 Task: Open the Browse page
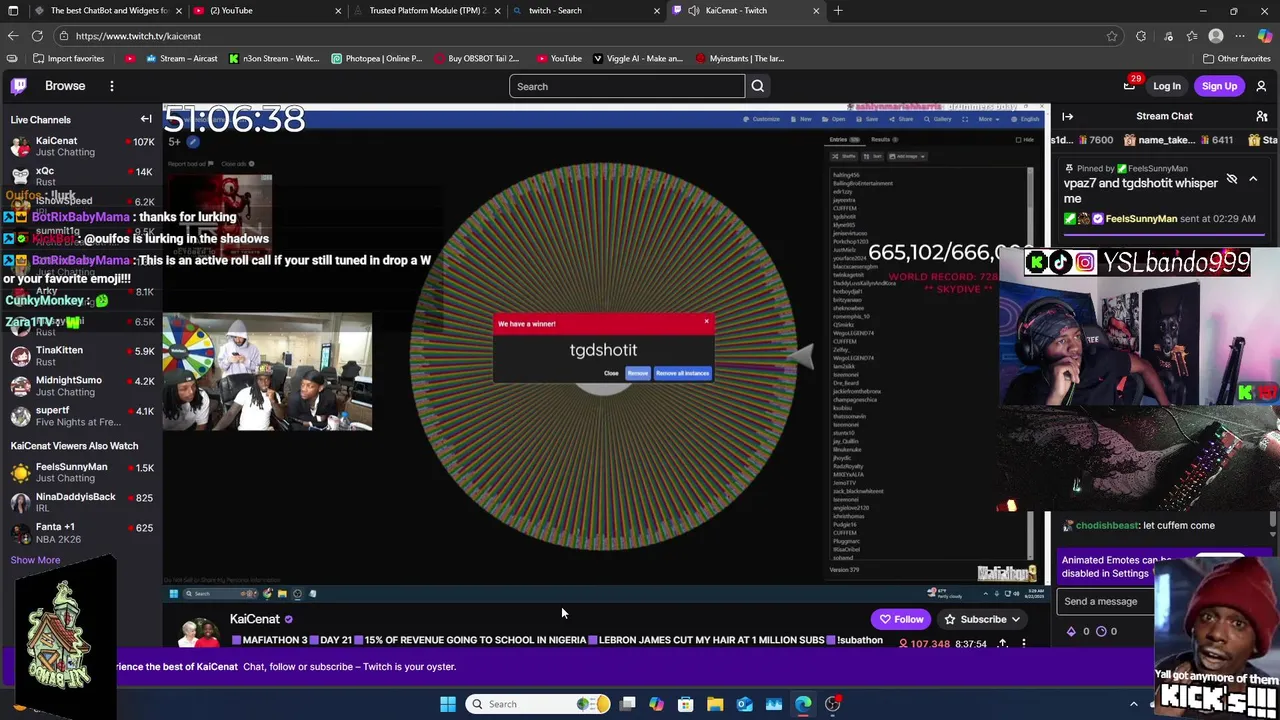tap(65, 86)
